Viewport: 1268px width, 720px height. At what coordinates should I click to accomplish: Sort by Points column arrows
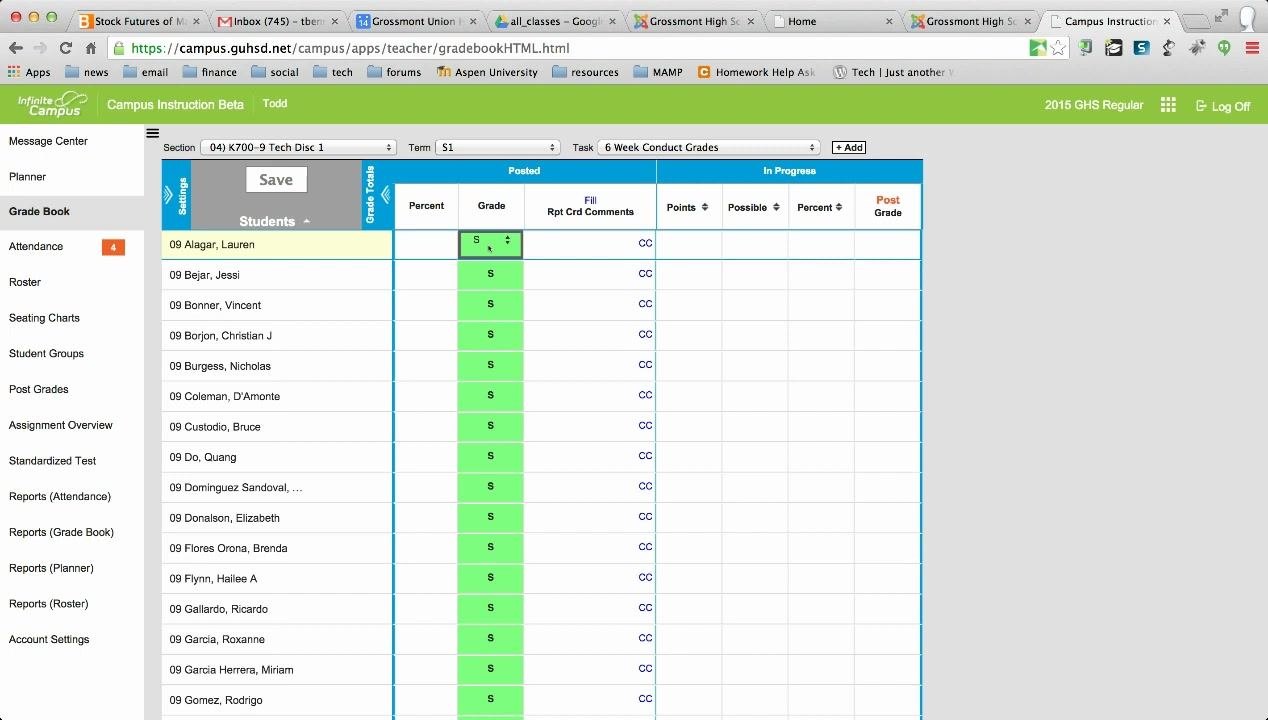pyautogui.click(x=705, y=207)
